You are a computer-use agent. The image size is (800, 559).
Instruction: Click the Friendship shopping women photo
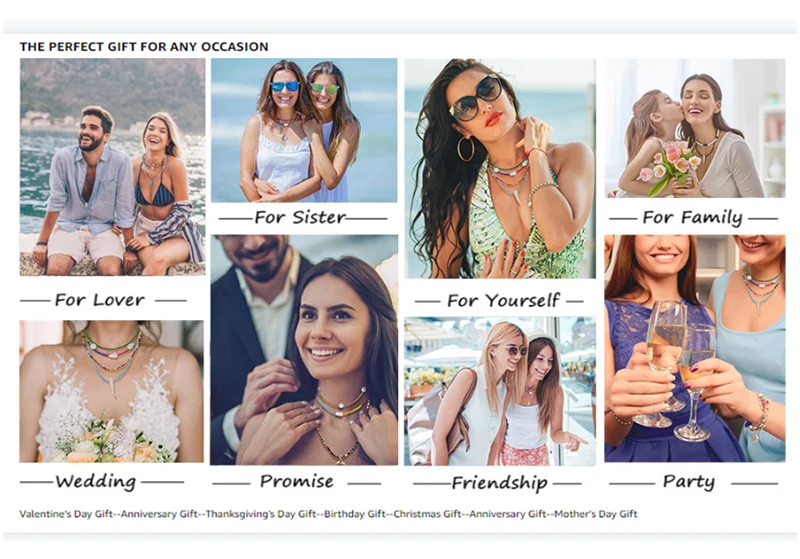pos(500,391)
